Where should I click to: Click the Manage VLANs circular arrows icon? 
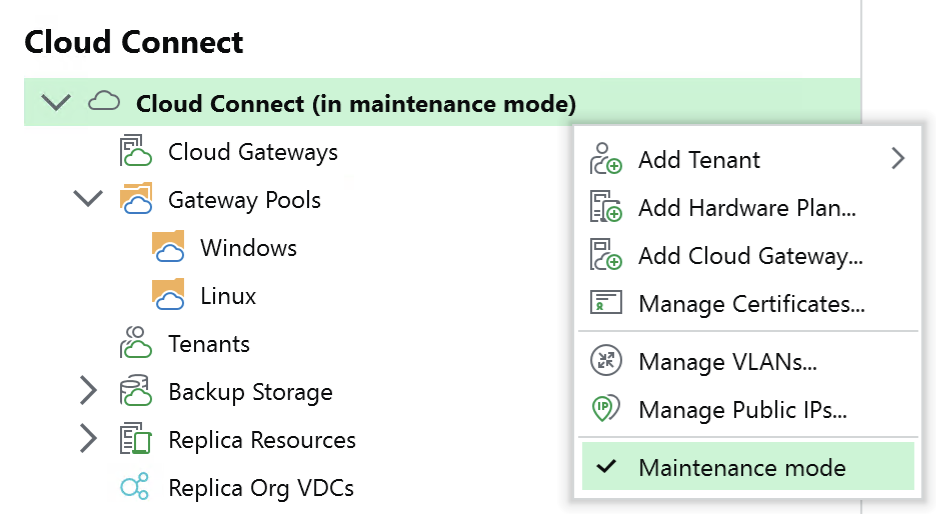coord(605,361)
